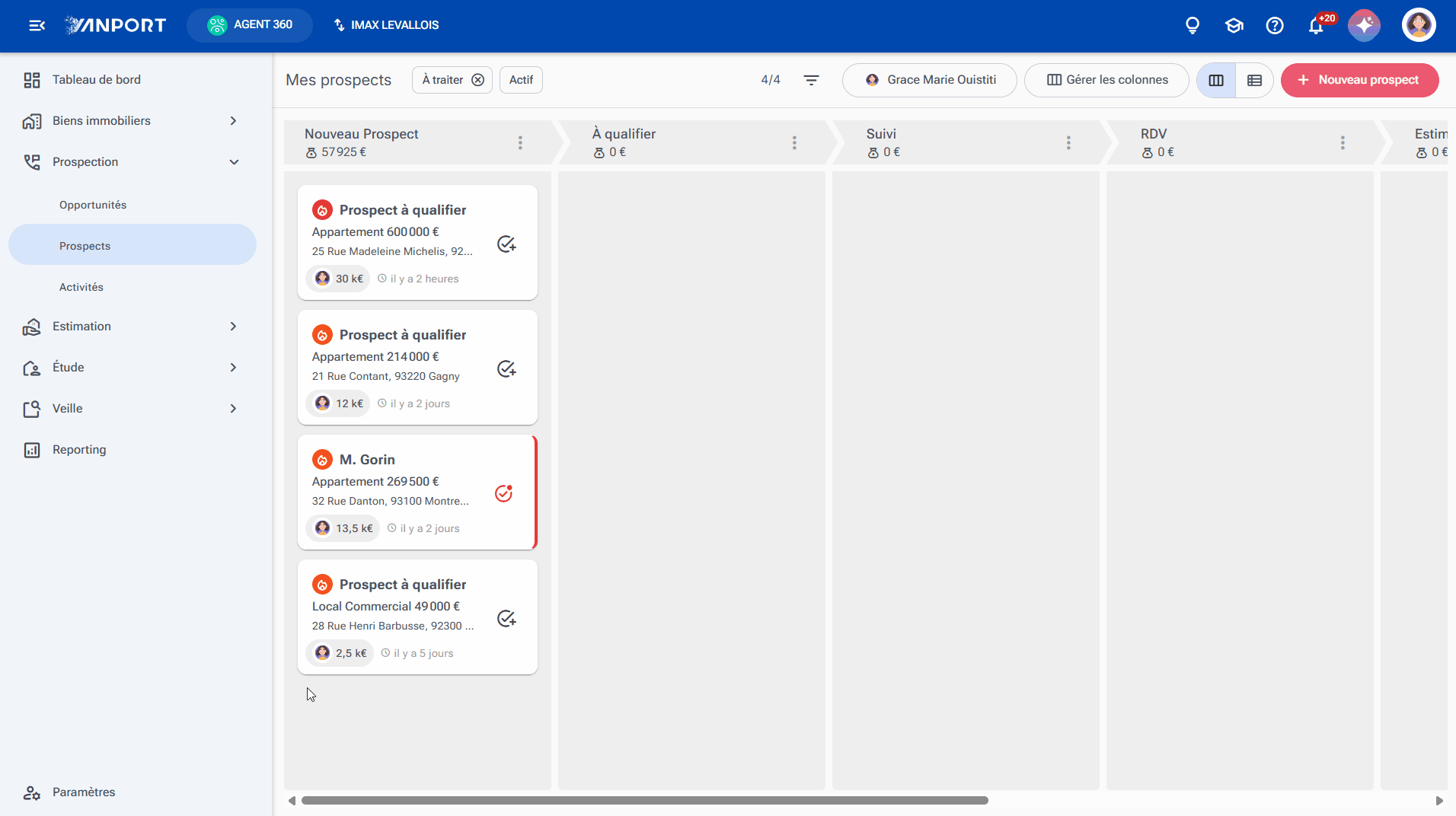Remove the À traiter filter

[477, 80]
